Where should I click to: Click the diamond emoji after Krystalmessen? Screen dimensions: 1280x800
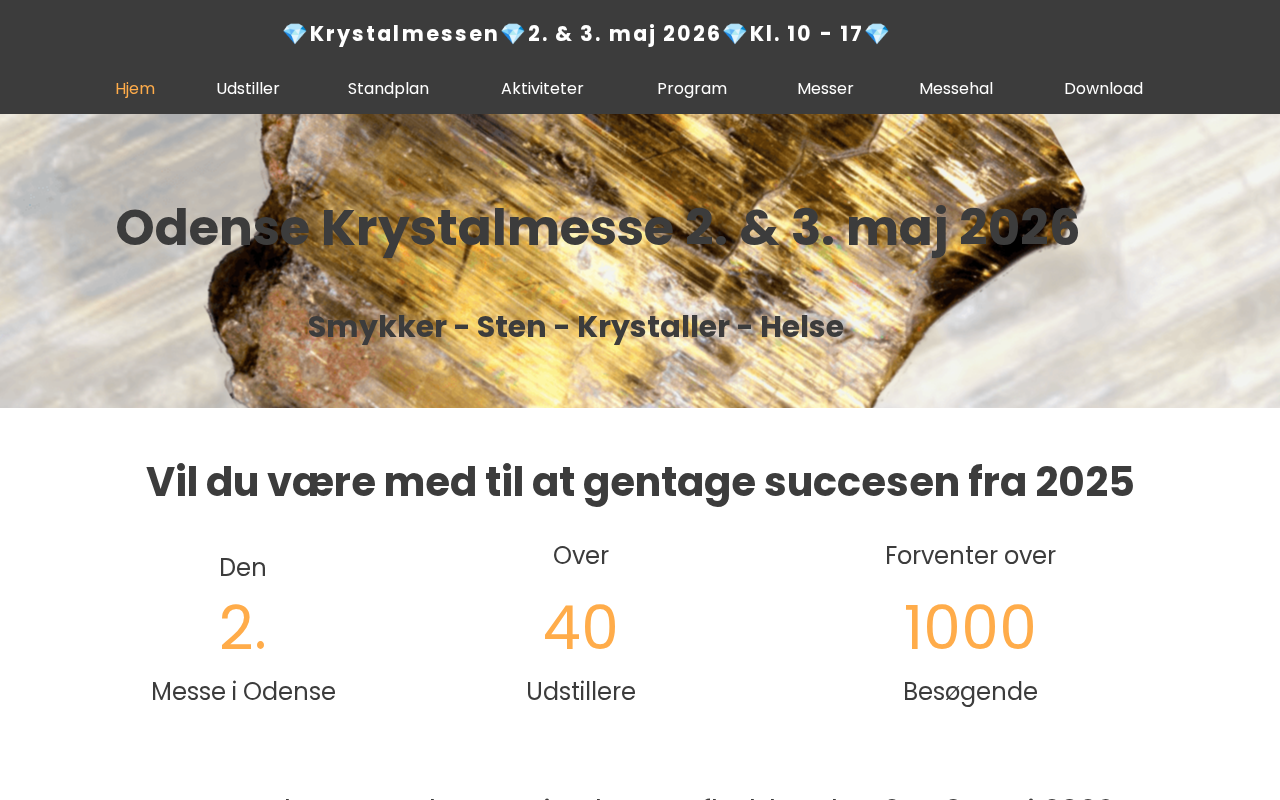coord(513,34)
